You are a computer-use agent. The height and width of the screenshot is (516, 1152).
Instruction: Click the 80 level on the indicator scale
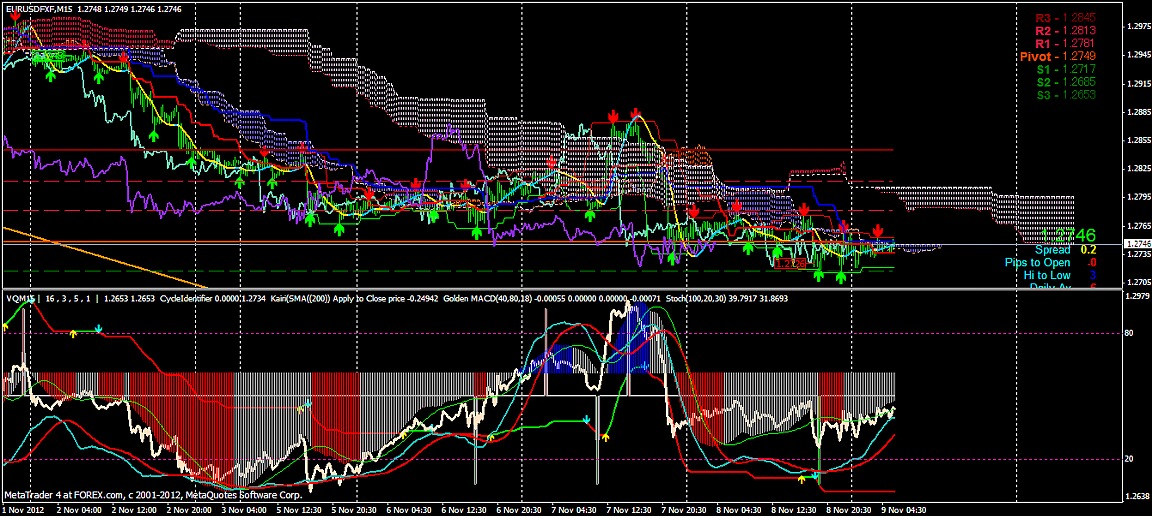tap(1128, 332)
